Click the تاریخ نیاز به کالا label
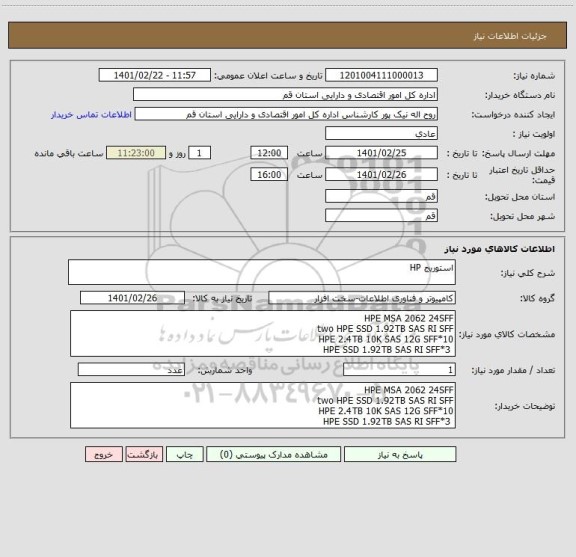This screenshot has width=576, height=557. pos(222,298)
